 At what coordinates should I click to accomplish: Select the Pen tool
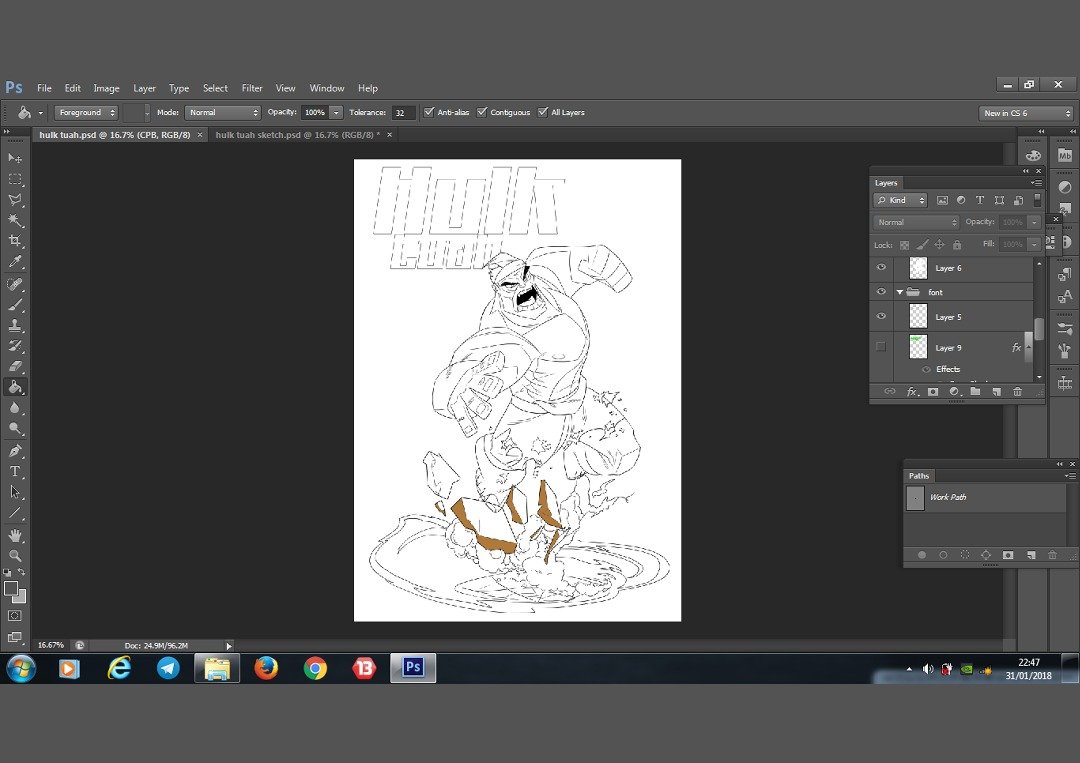tap(14, 451)
